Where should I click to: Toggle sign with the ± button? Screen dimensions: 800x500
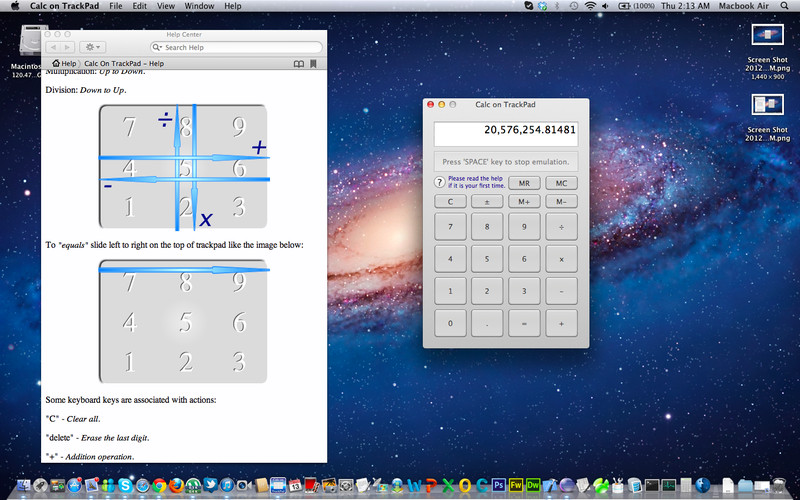coord(487,202)
